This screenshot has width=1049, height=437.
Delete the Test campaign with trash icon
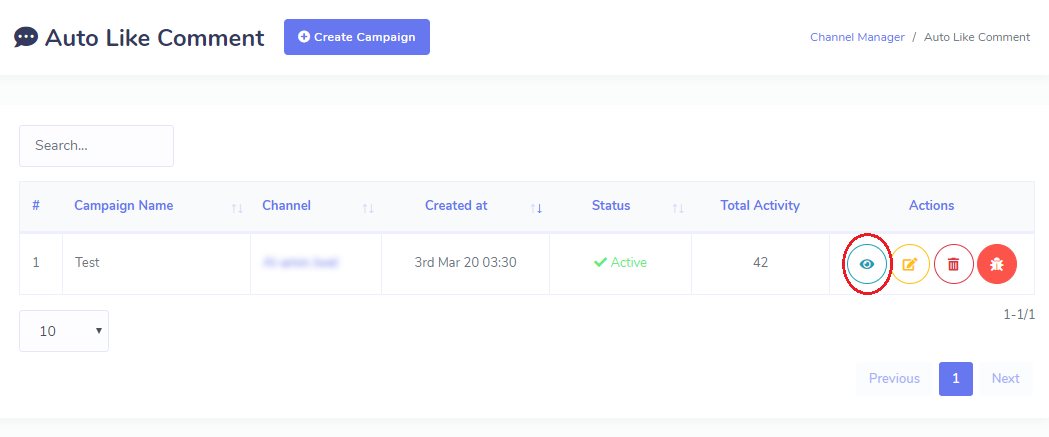tap(953, 264)
